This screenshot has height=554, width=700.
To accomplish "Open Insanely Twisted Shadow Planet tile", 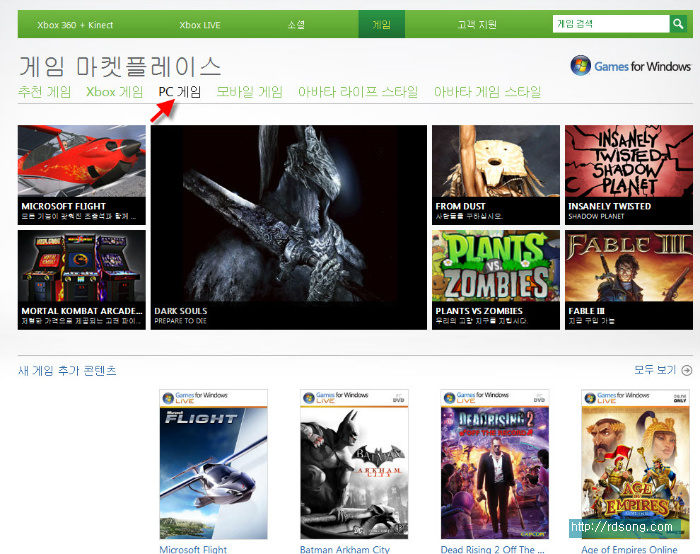I will [x=628, y=174].
